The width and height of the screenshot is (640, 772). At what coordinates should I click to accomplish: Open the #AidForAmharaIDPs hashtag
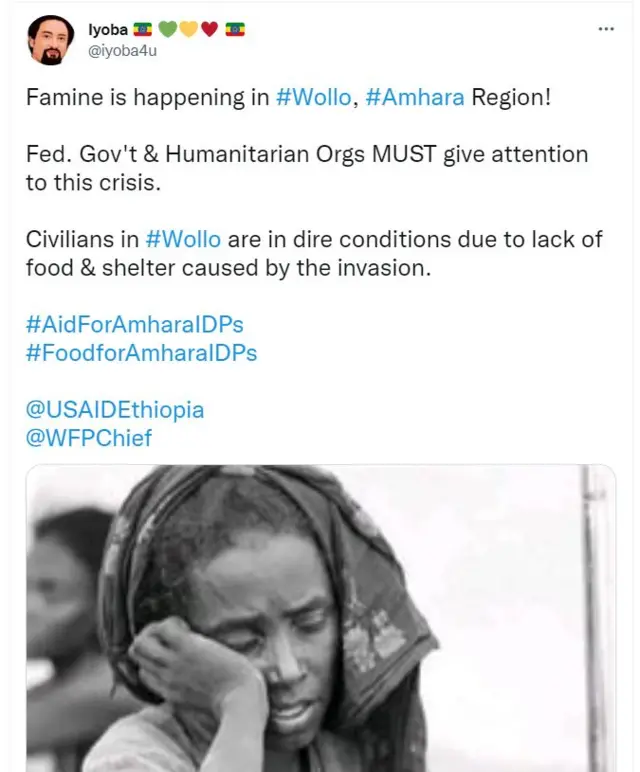pyautogui.click(x=135, y=325)
